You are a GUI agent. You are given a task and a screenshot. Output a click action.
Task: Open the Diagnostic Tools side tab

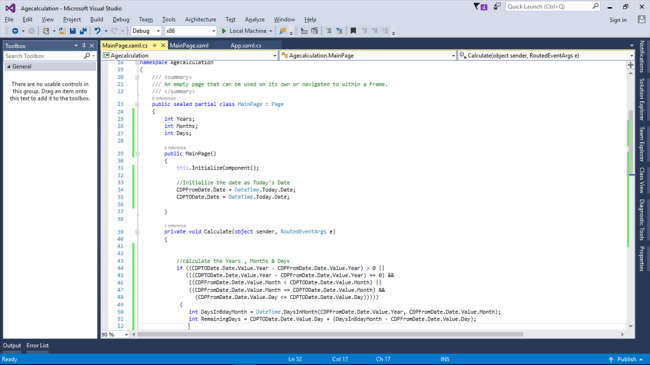click(642, 220)
